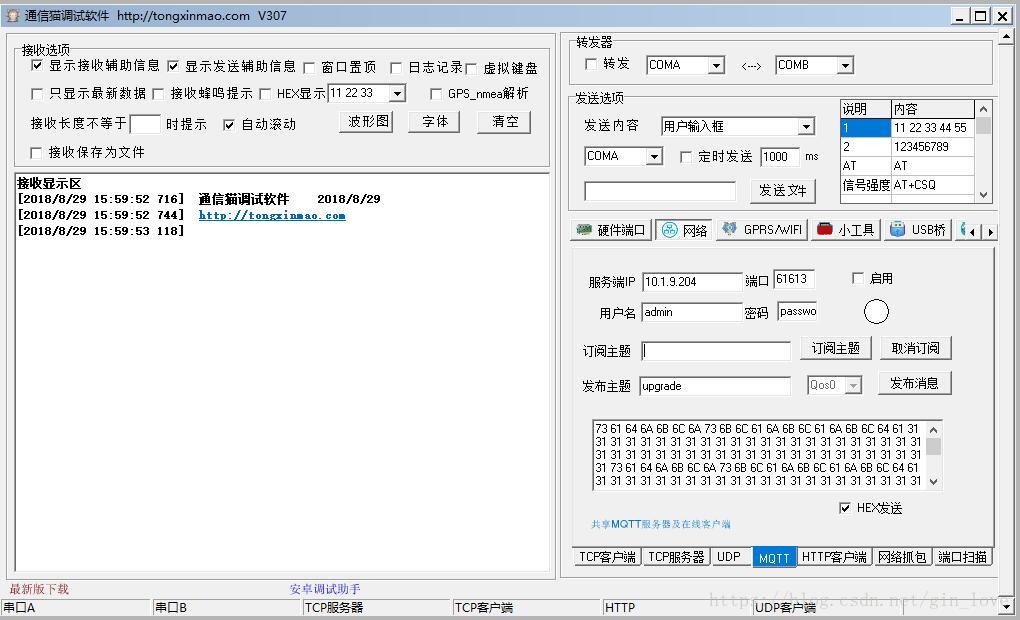
Task: Click the 共享MQTT服务器及在线客户端 link
Action: tap(660, 524)
